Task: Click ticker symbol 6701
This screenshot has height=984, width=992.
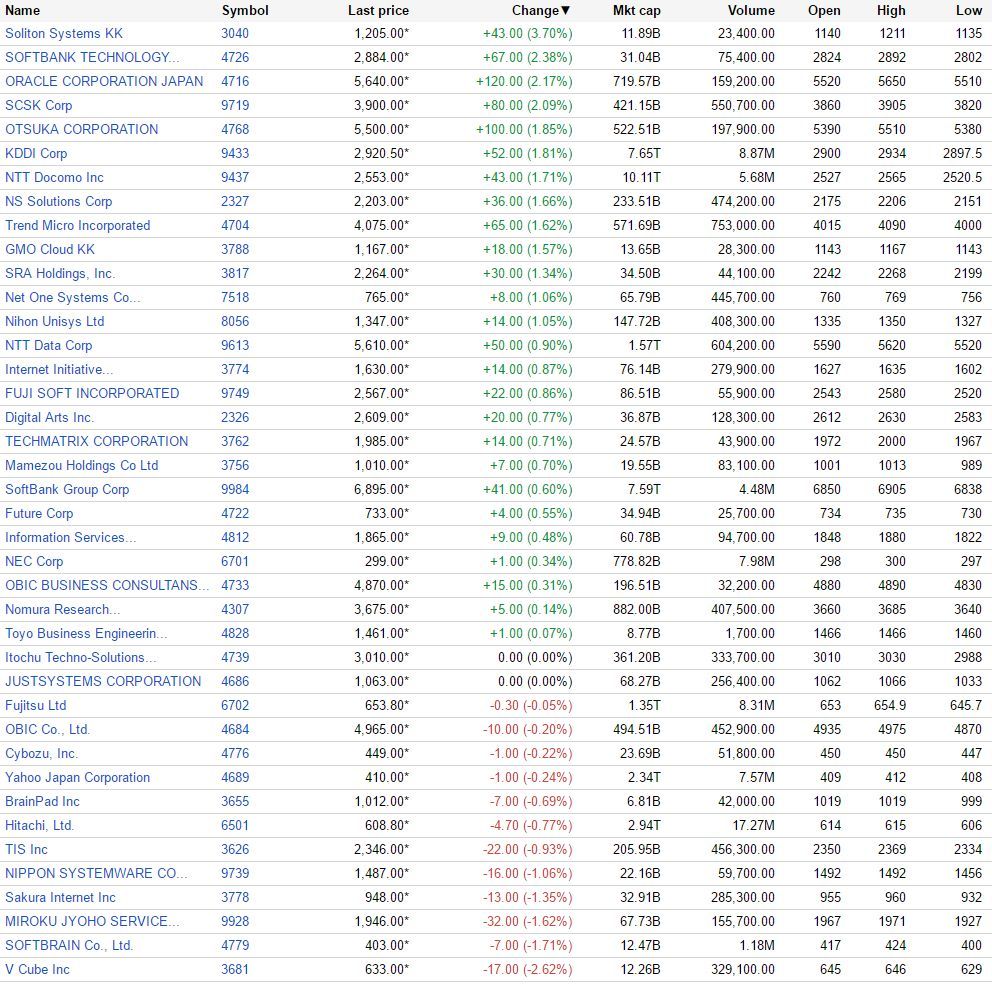Action: click(235, 563)
